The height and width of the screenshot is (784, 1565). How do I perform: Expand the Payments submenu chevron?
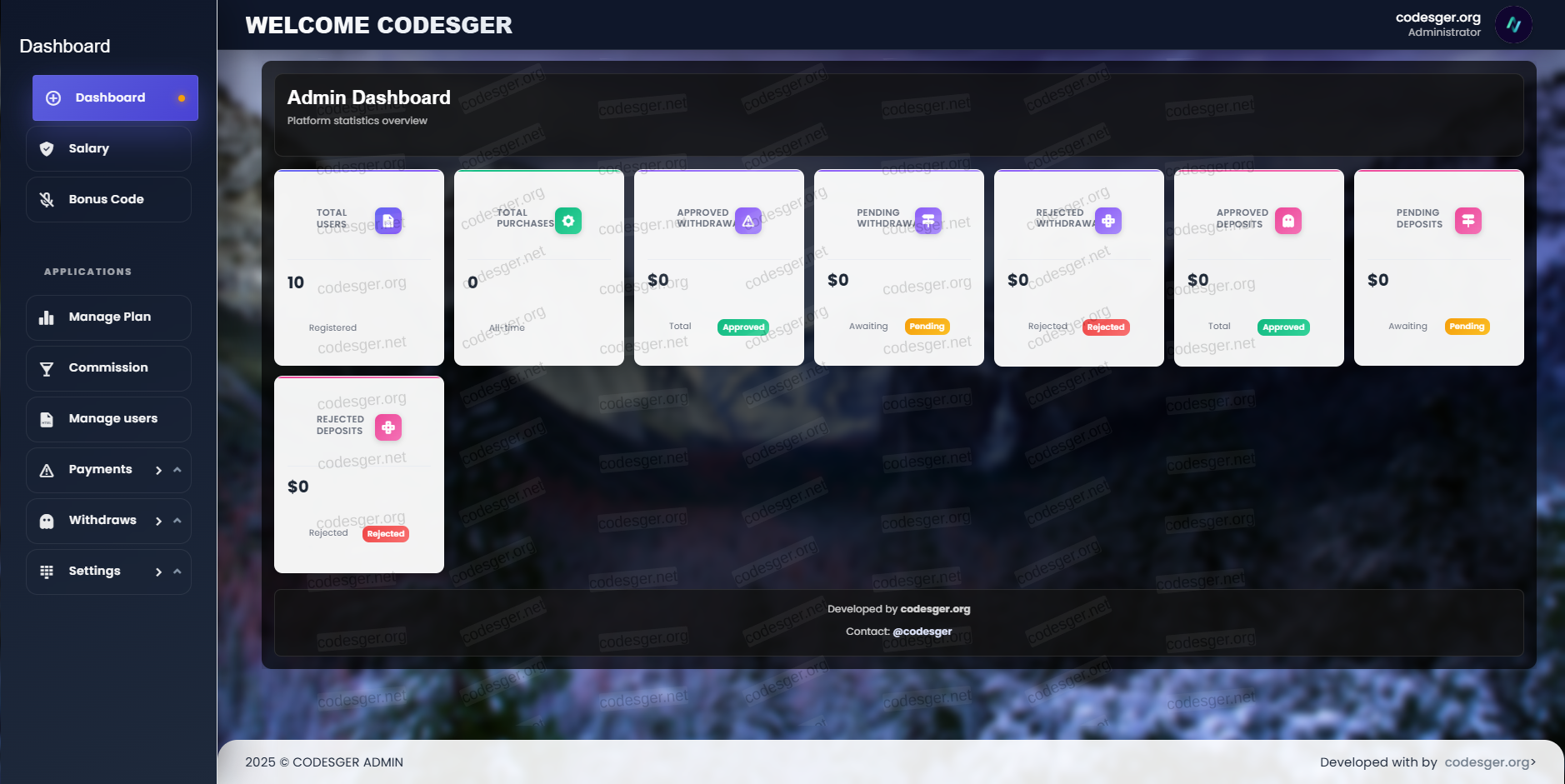coord(158,471)
